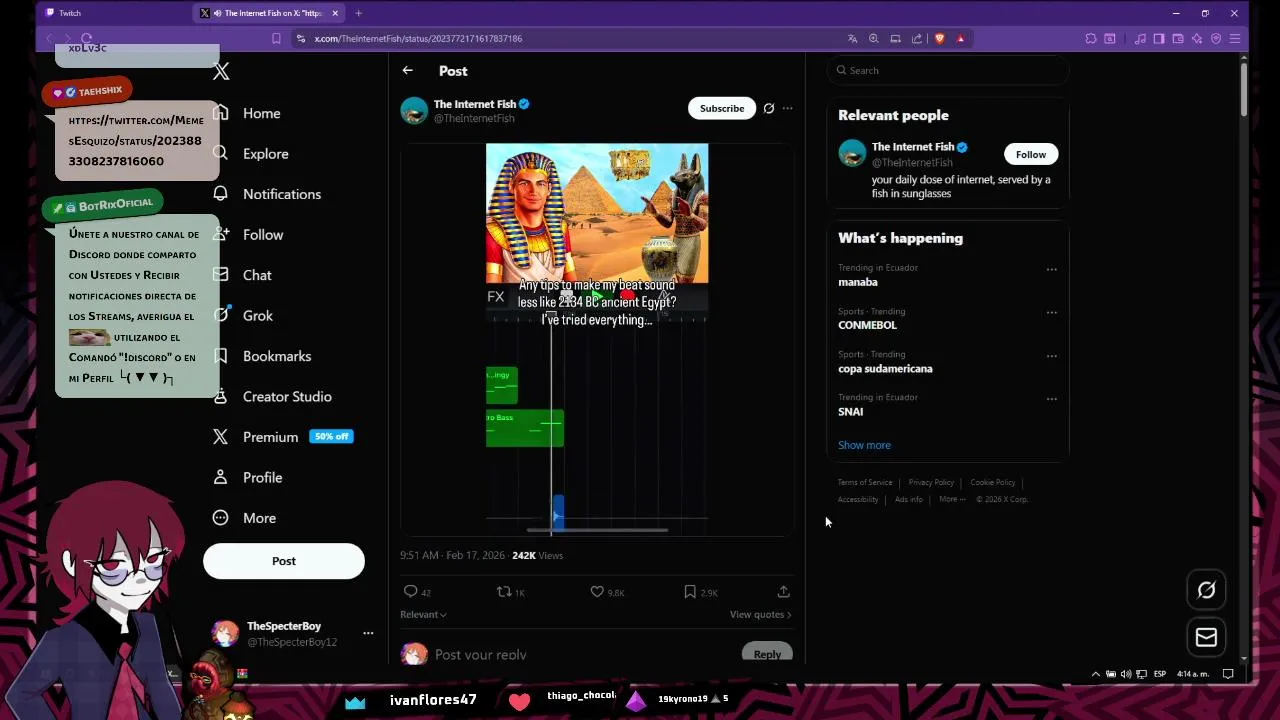1280x720 pixels.
Task: Click the white Post button
Action: pos(284,561)
